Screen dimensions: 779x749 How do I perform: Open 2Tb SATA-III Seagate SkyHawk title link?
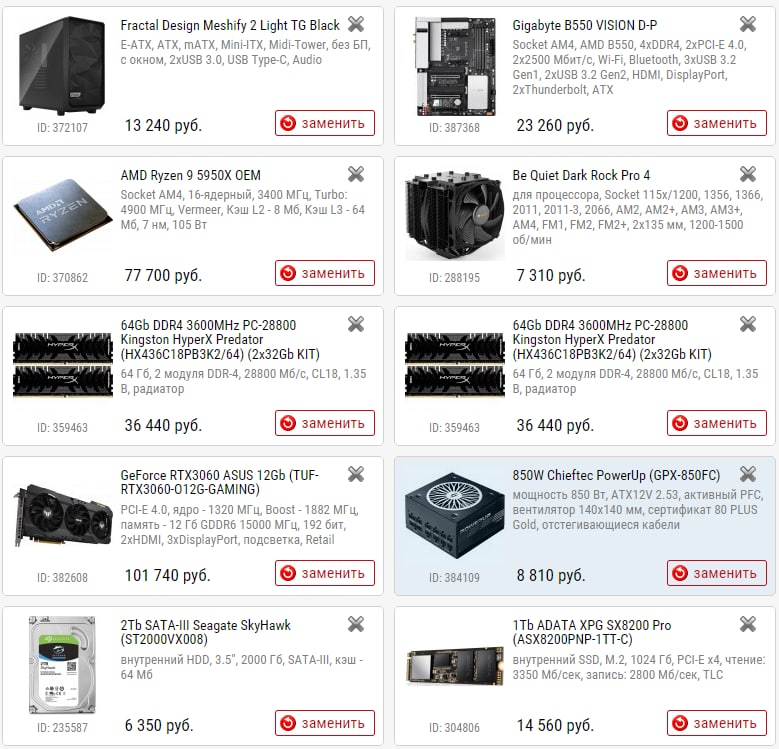(x=206, y=632)
